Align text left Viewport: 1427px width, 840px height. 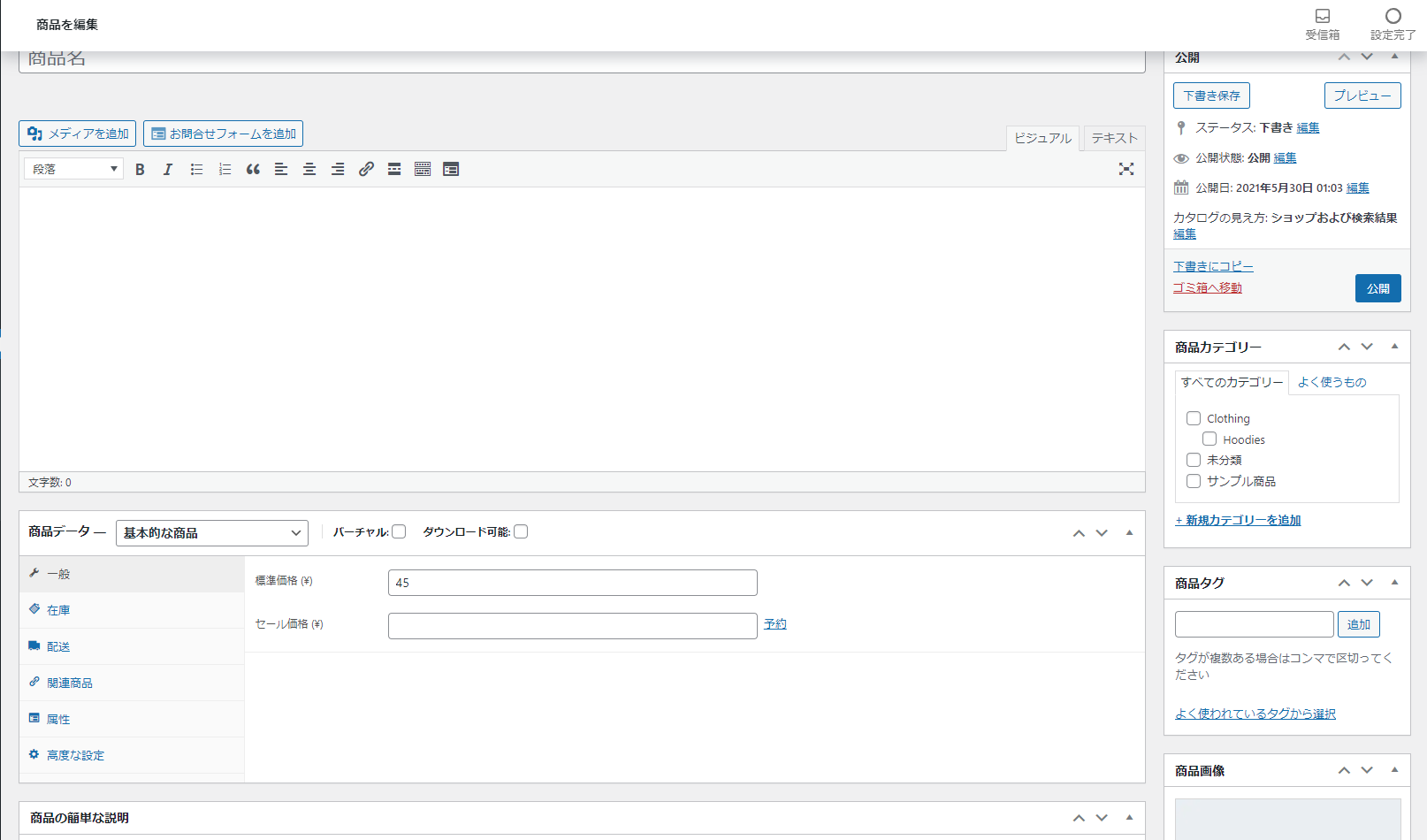(x=281, y=169)
